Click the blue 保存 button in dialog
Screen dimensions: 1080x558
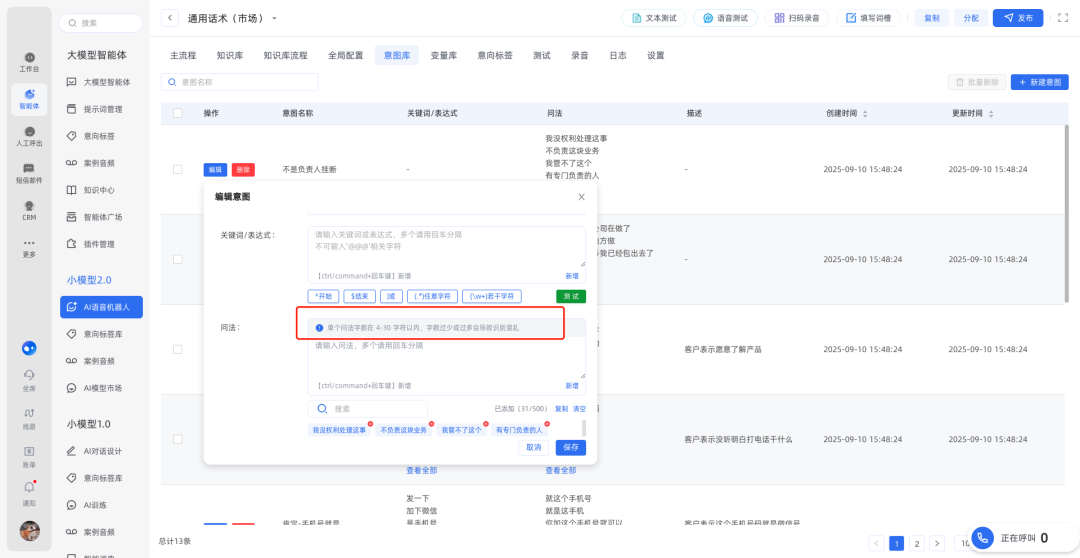[x=571, y=447]
